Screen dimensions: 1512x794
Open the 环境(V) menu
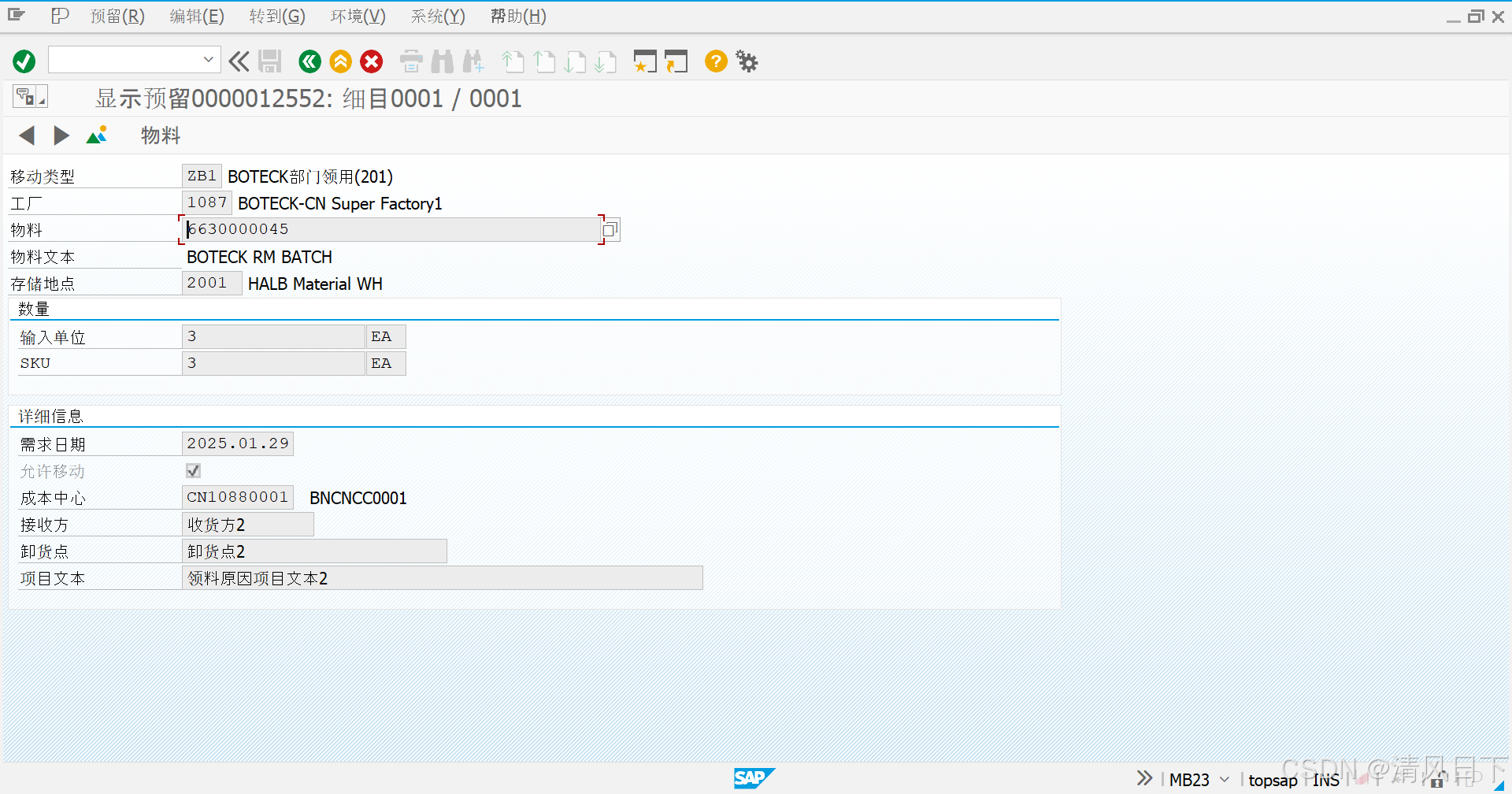(358, 16)
